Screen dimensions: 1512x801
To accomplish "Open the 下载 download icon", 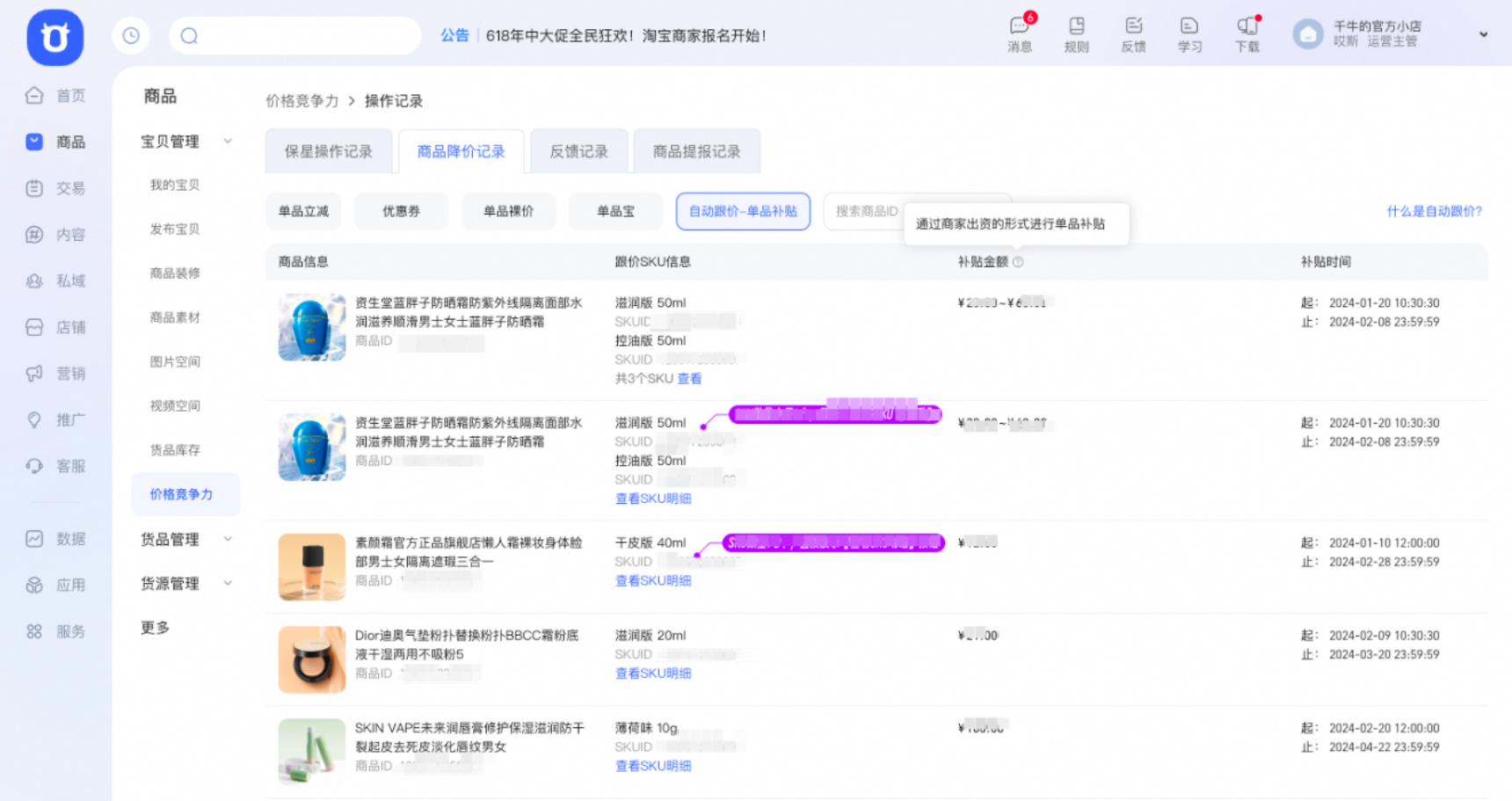I will click(1247, 35).
